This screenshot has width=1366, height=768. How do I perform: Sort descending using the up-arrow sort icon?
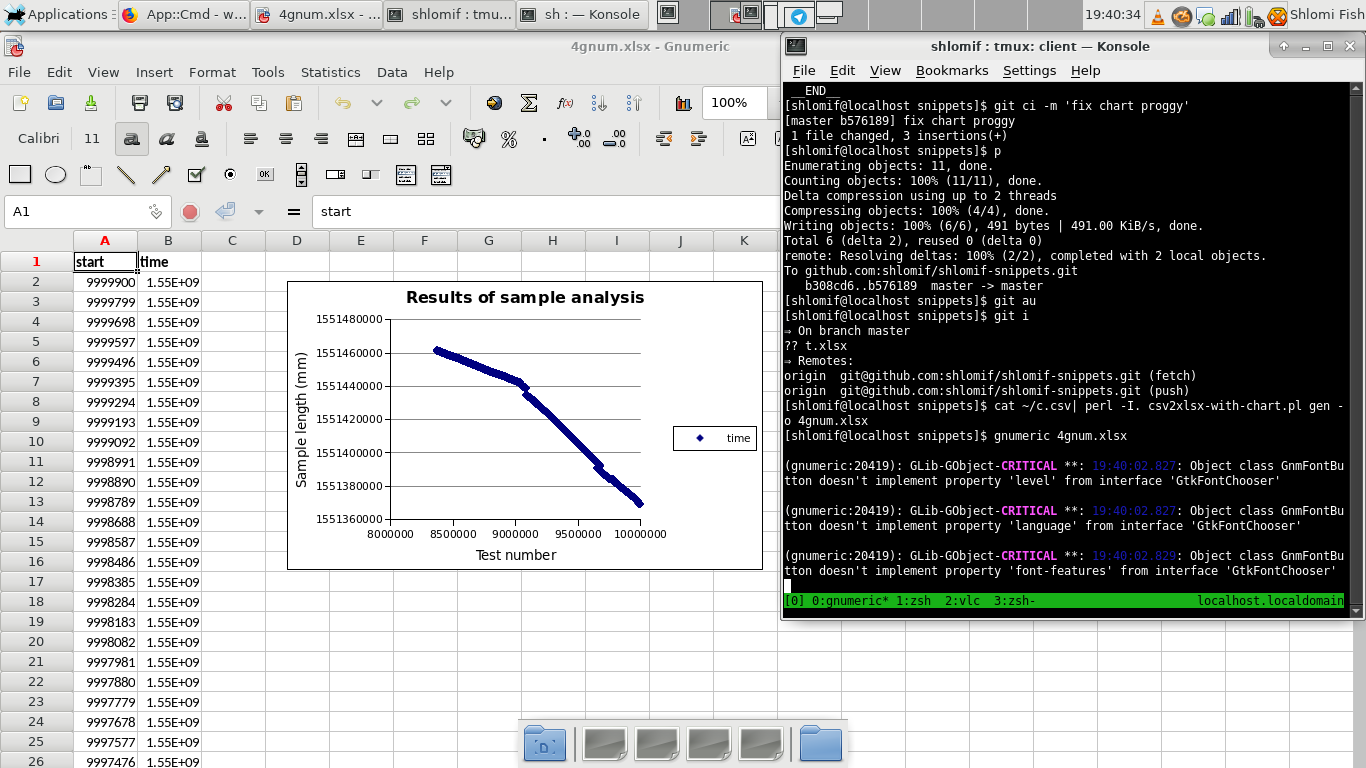tap(634, 103)
